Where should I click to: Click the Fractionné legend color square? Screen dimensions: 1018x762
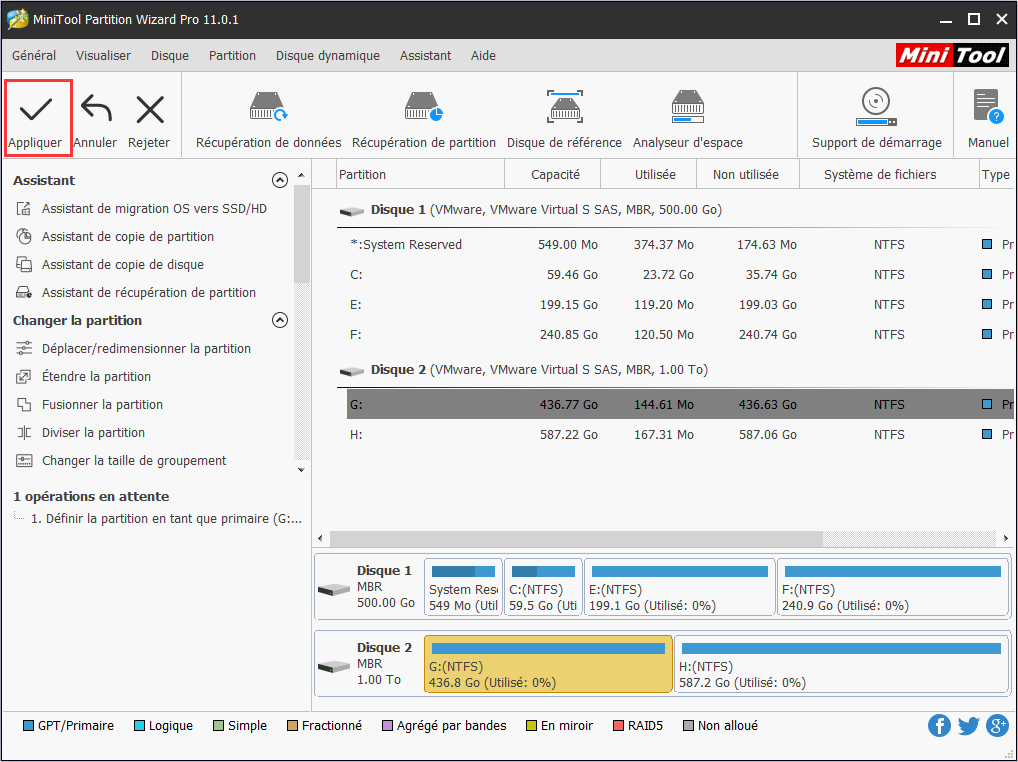[x=290, y=725]
